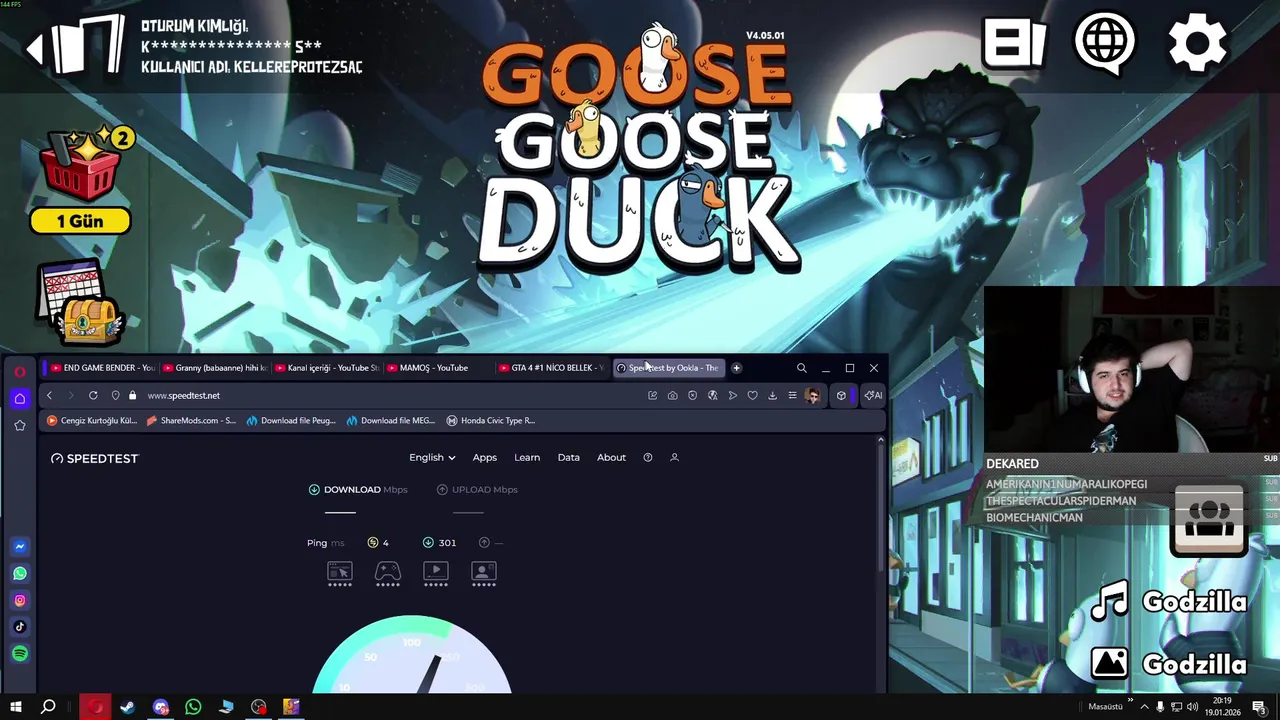Expand the system tray hidden icons chevron
The image size is (1280, 720).
coord(1145,707)
